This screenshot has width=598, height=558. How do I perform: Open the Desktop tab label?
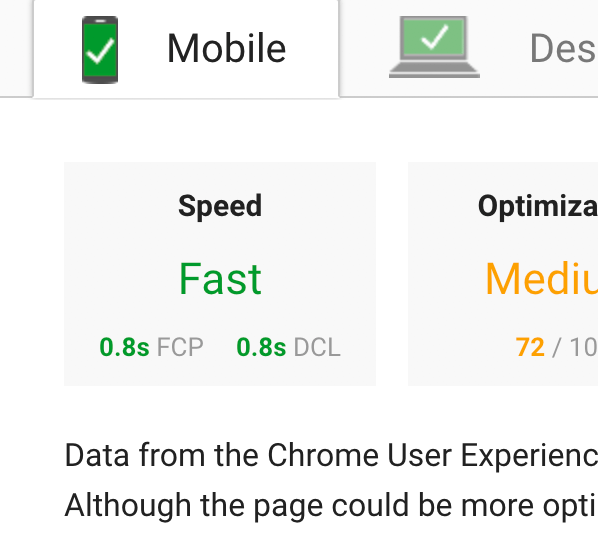563,48
